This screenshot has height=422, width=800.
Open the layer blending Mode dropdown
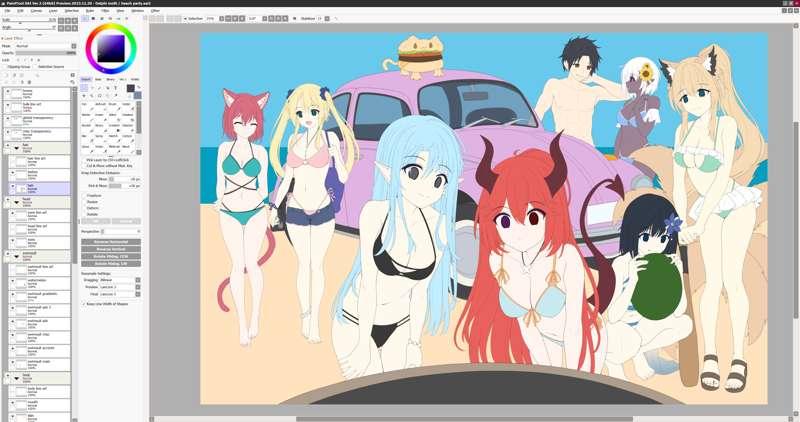(45, 46)
